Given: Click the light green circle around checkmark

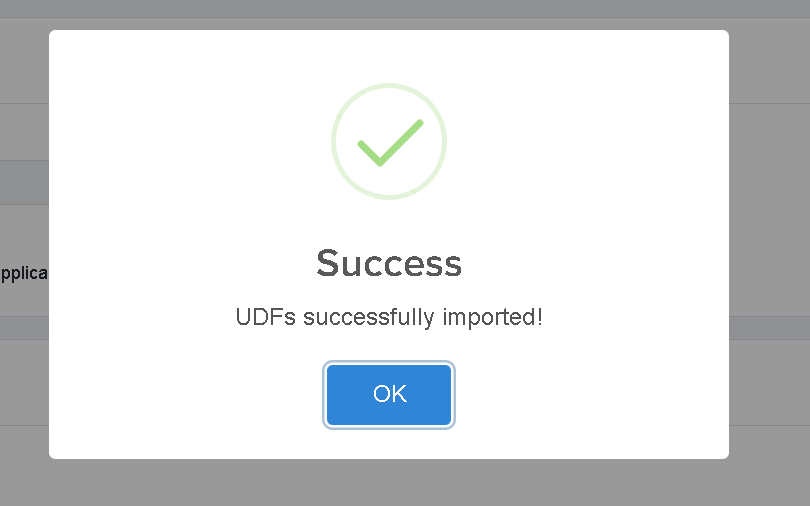Looking at the screenshot, I should [389, 141].
